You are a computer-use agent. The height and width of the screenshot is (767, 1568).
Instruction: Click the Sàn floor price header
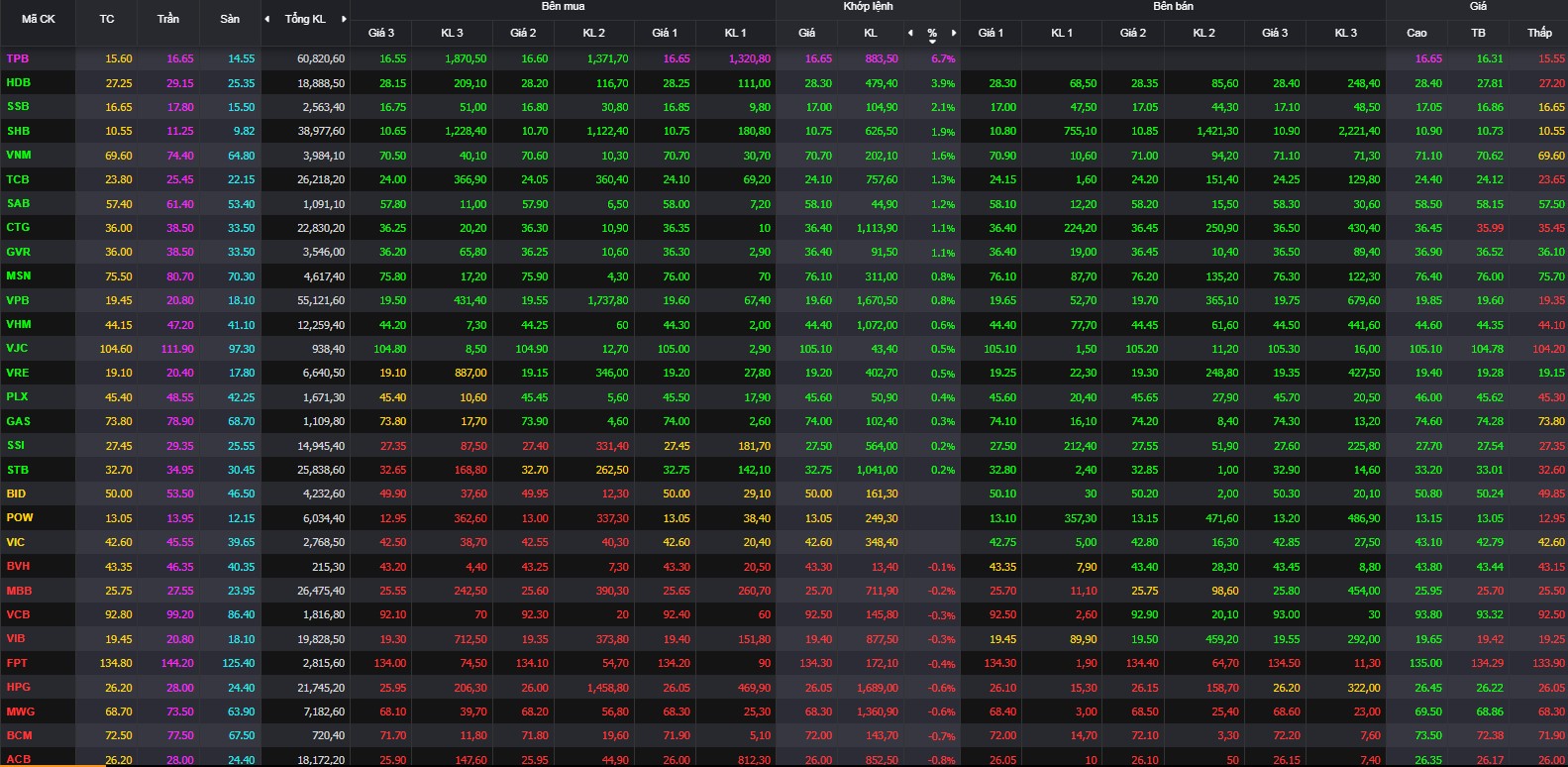click(230, 19)
